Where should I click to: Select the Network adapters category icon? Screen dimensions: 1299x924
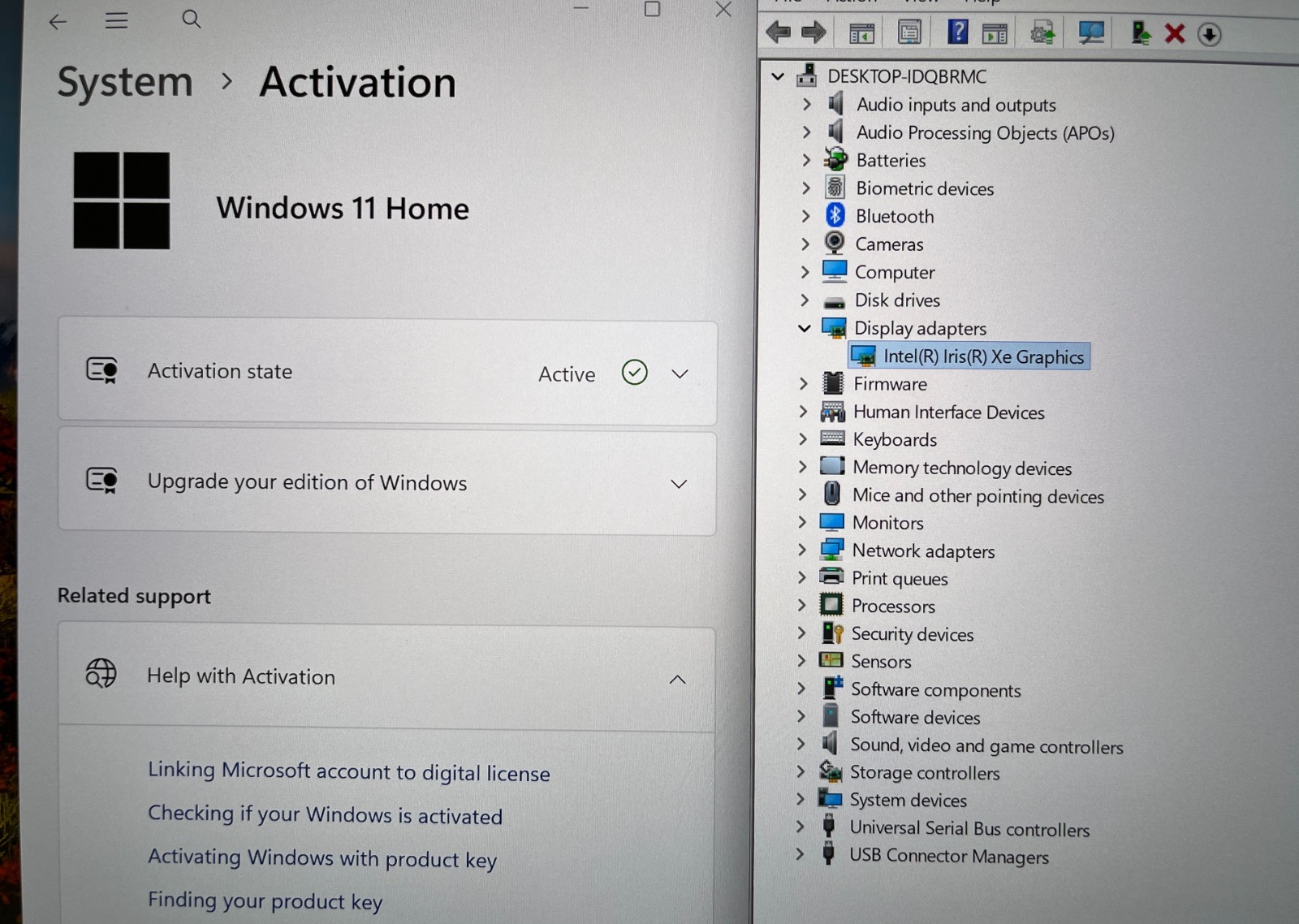coord(832,550)
